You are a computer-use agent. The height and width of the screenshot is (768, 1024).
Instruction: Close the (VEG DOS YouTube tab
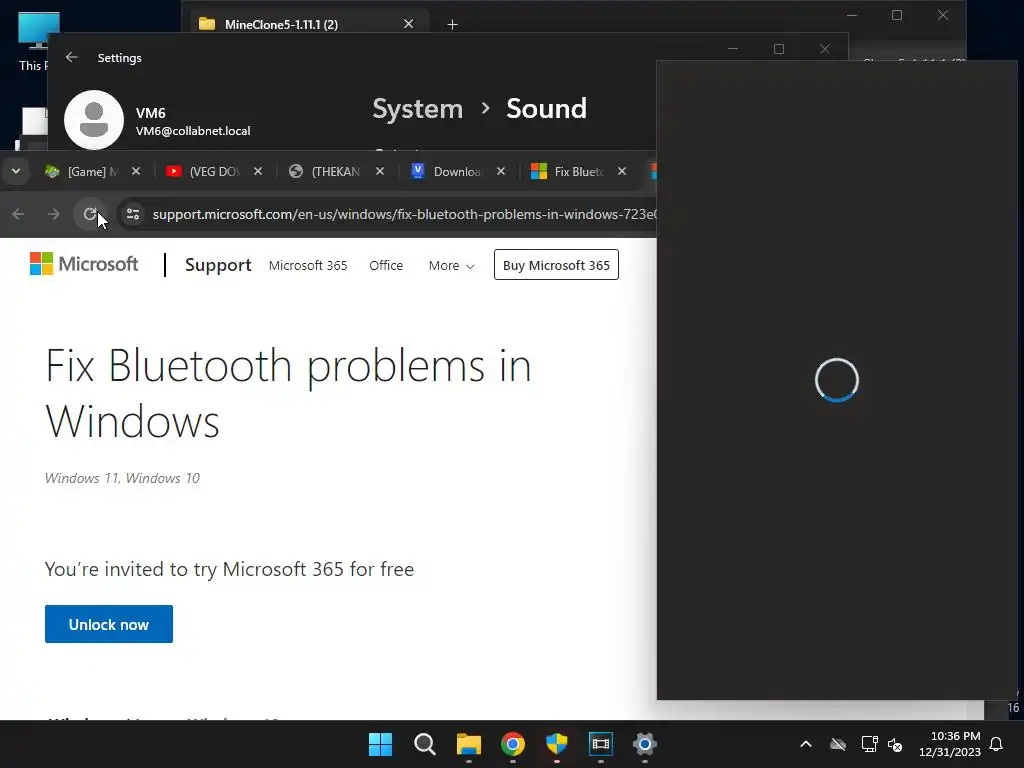click(258, 171)
